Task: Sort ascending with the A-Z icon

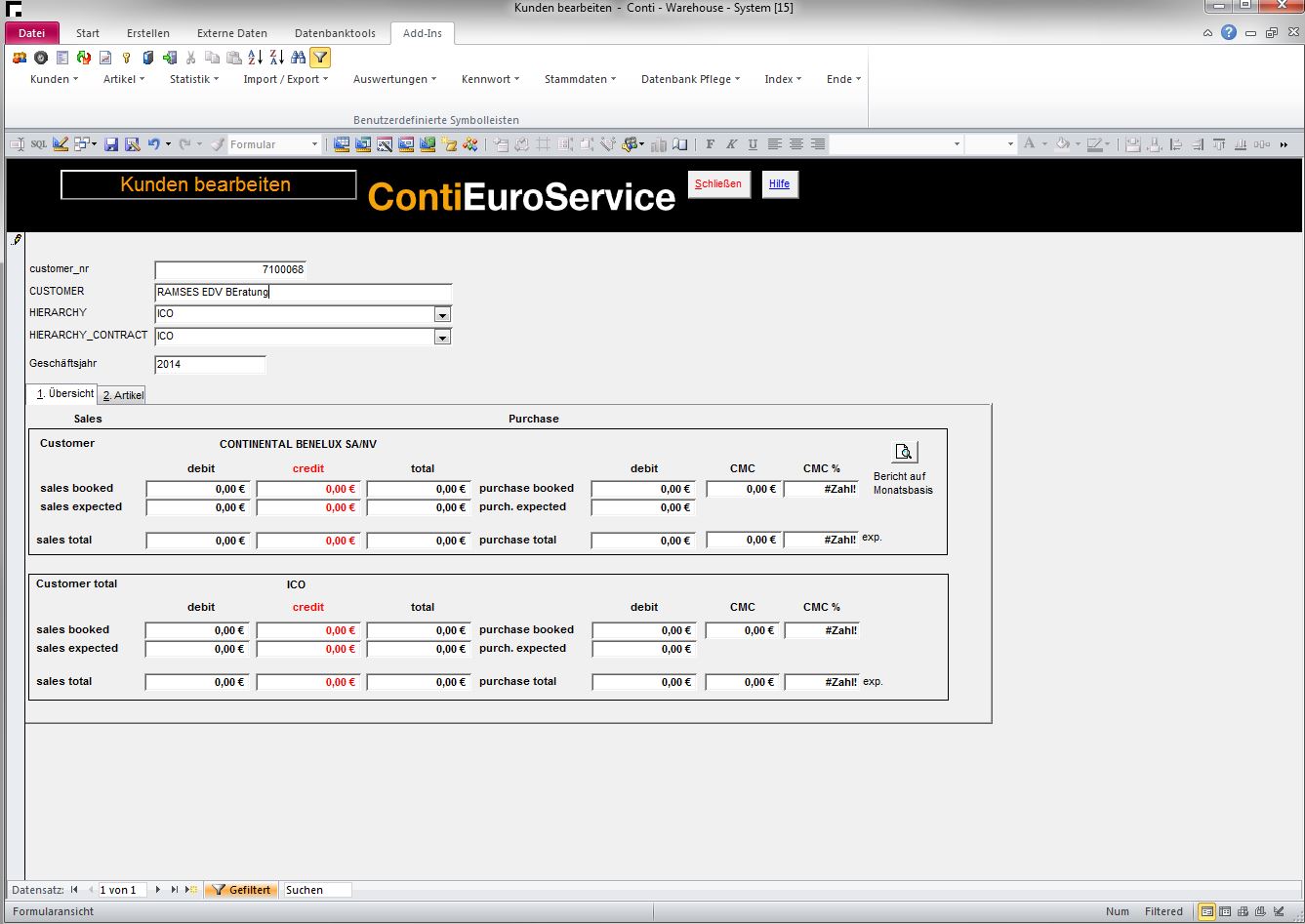Action: [x=255, y=58]
